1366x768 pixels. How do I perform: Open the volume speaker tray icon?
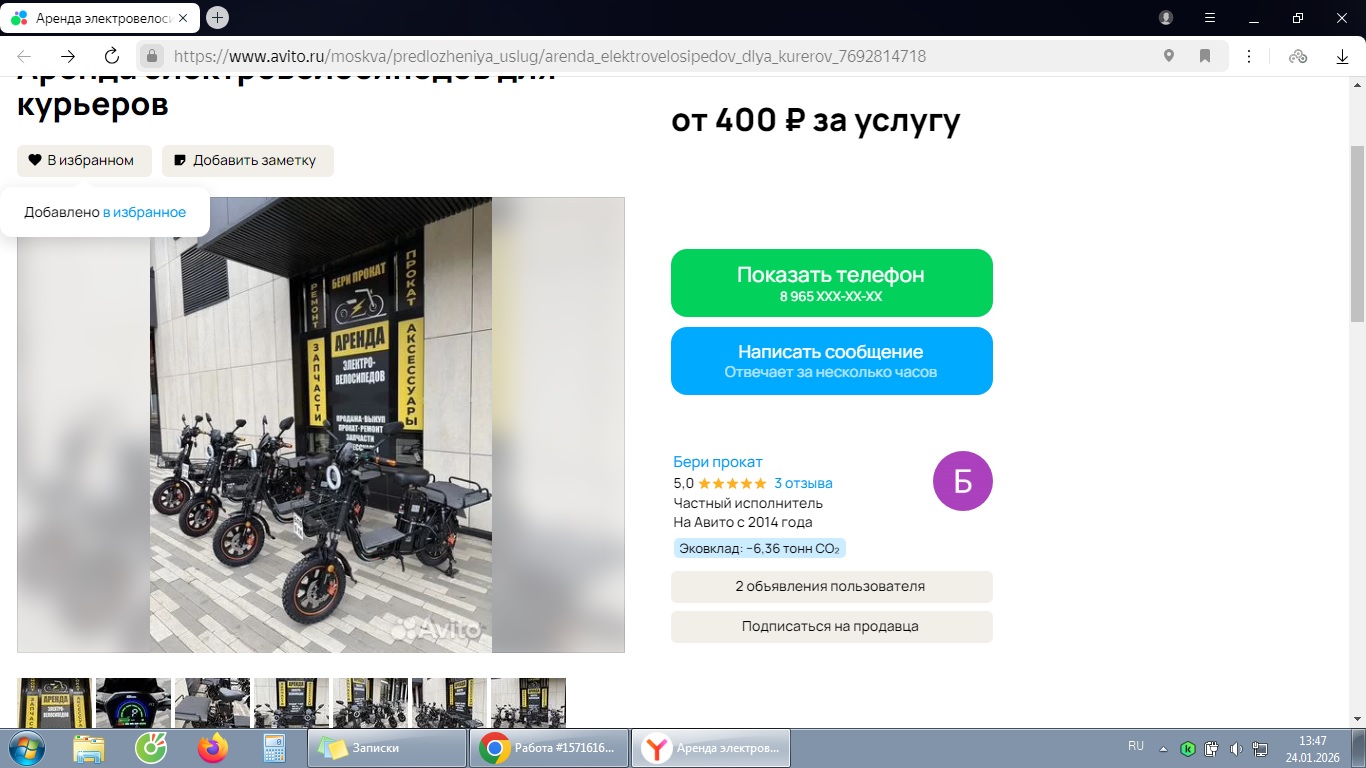[1236, 748]
